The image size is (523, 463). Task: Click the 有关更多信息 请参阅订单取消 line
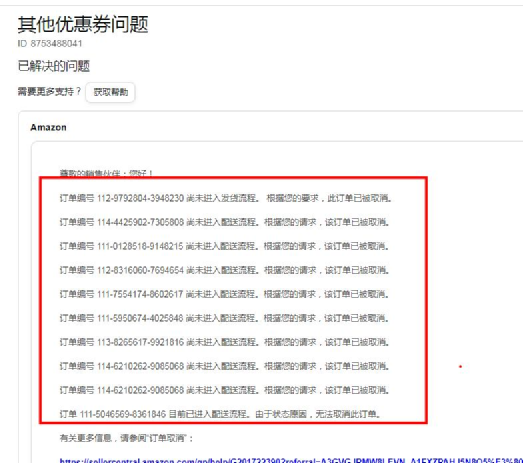126,438
